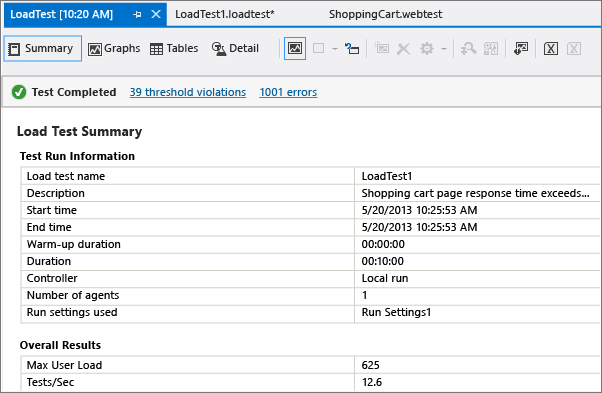Click the create Excel report icon
This screenshot has width=602, height=393.
pyautogui.click(x=551, y=49)
